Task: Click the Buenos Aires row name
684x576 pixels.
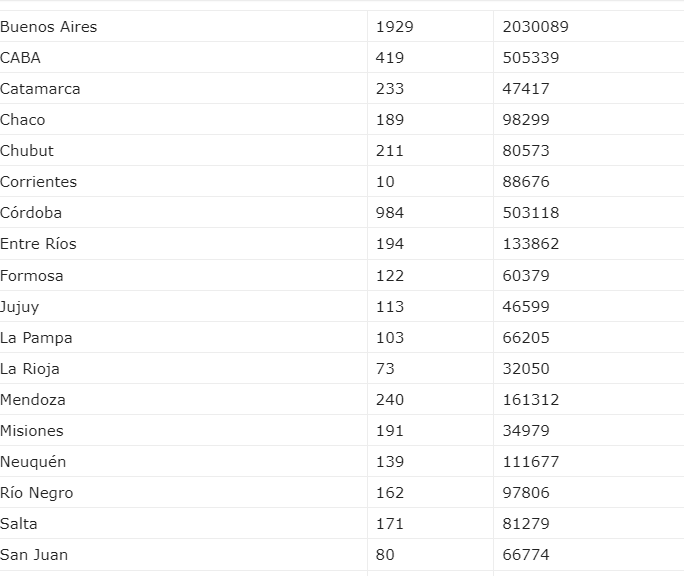Action: click(49, 27)
